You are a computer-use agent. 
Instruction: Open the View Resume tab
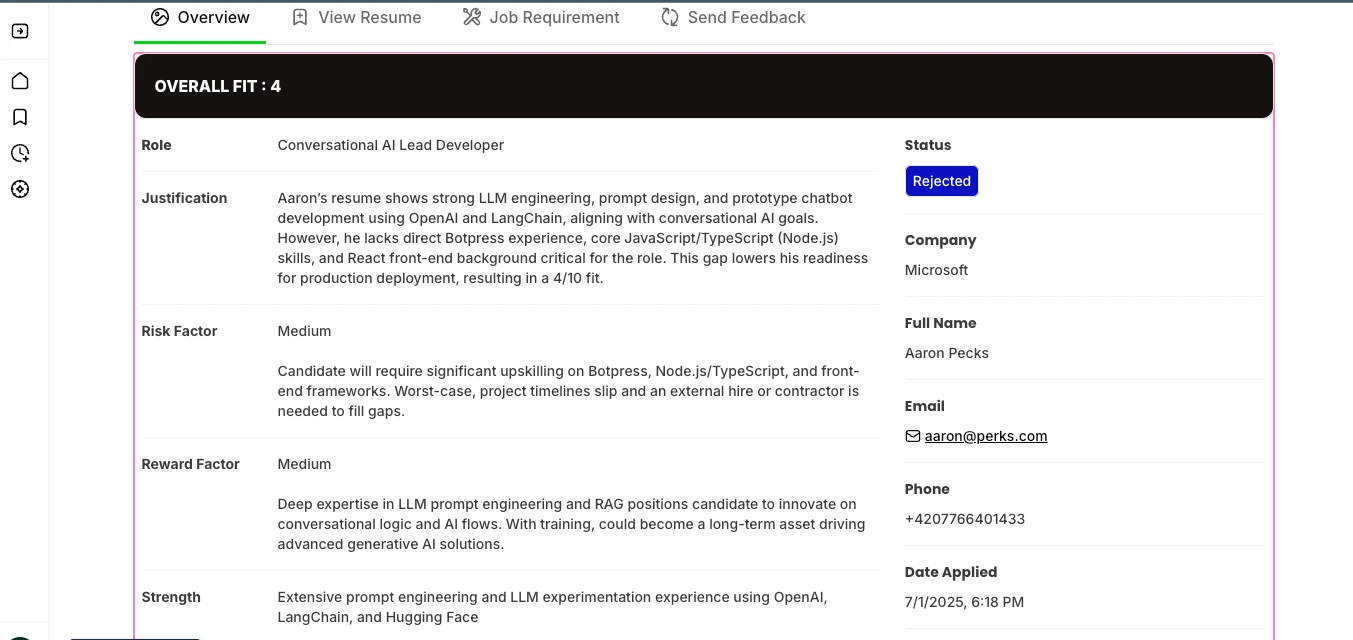click(x=369, y=17)
